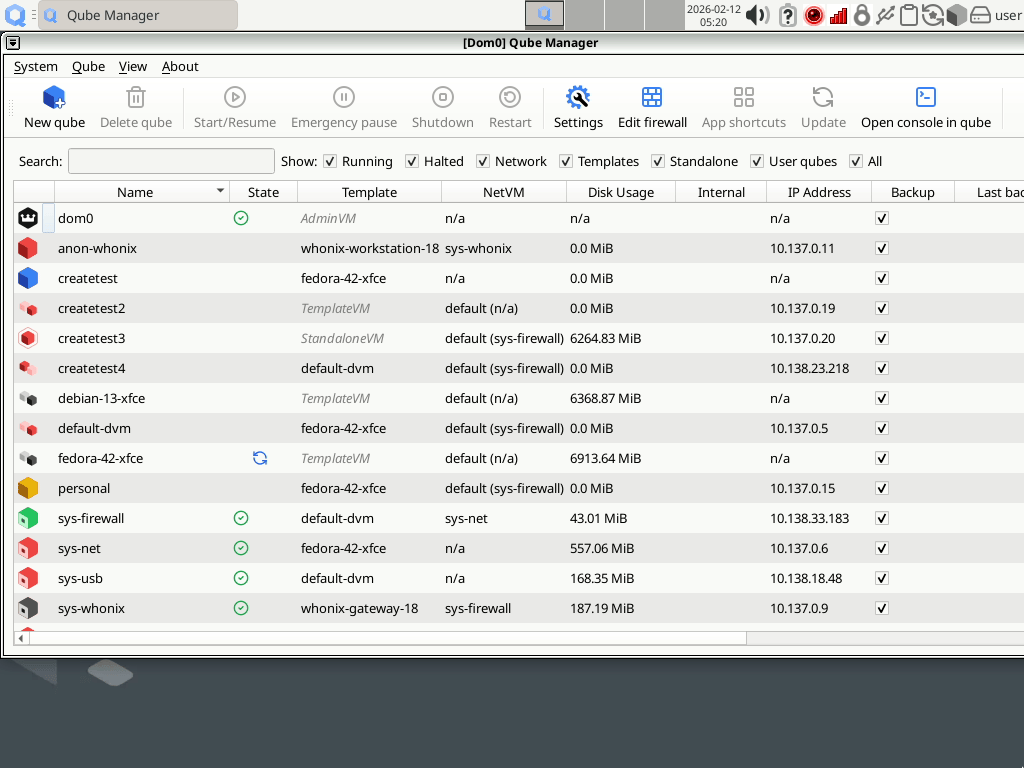Toggle the All filter checkbox

coord(856,161)
